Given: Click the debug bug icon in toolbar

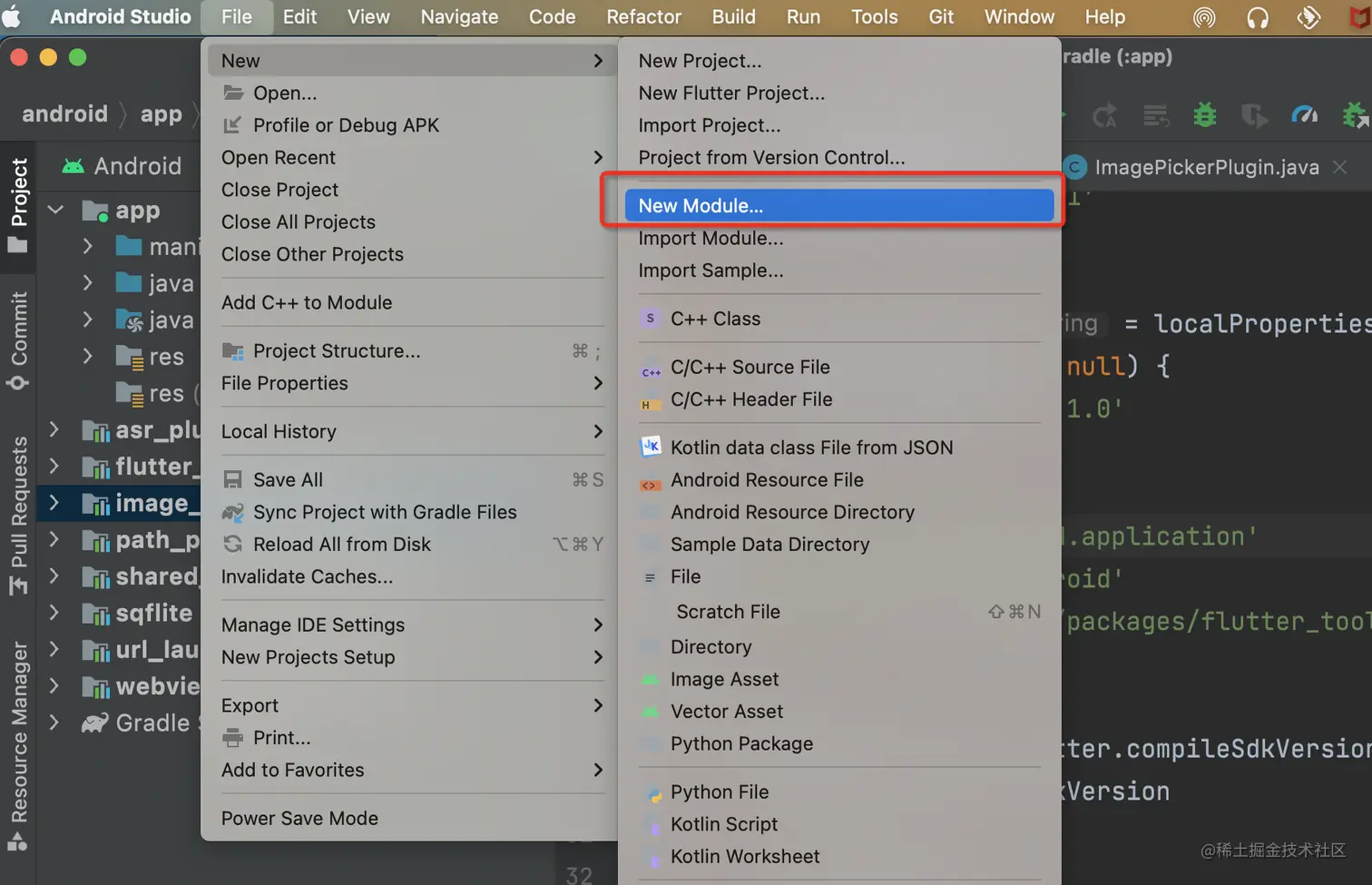Looking at the screenshot, I should pyautogui.click(x=1205, y=115).
